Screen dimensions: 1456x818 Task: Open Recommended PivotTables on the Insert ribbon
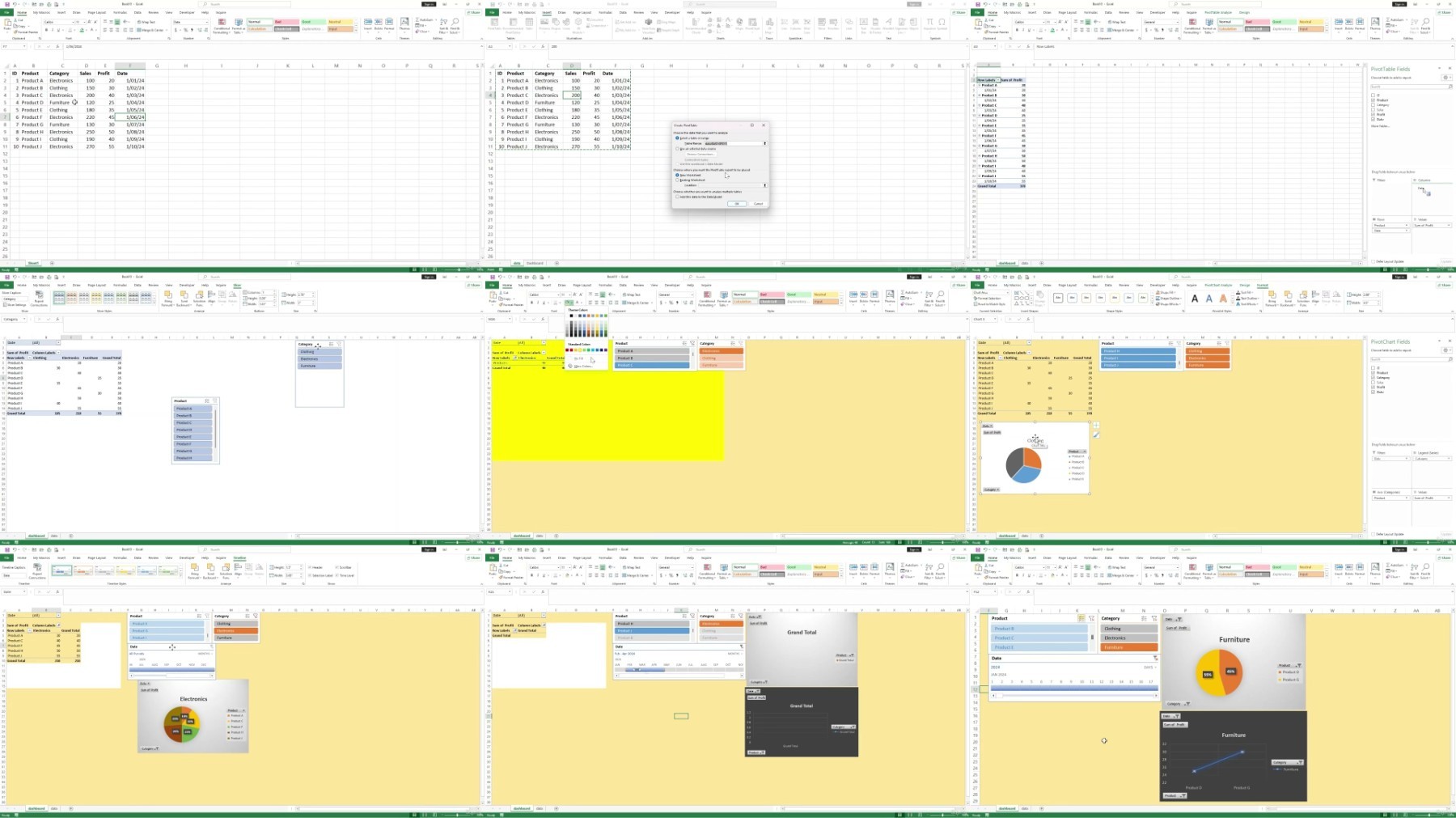(x=513, y=25)
